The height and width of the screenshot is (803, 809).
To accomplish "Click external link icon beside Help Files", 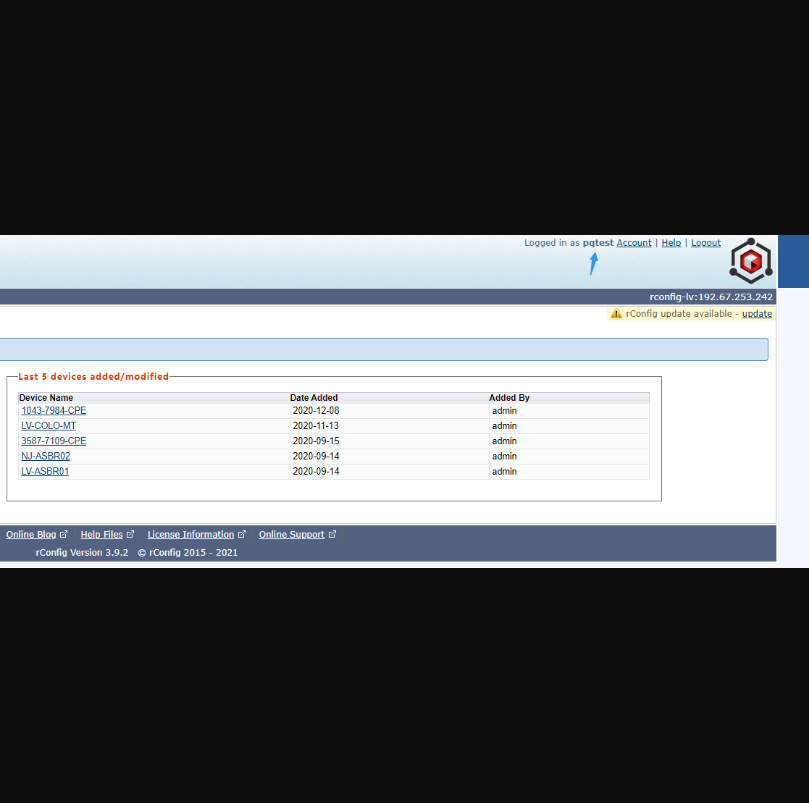I will [130, 535].
